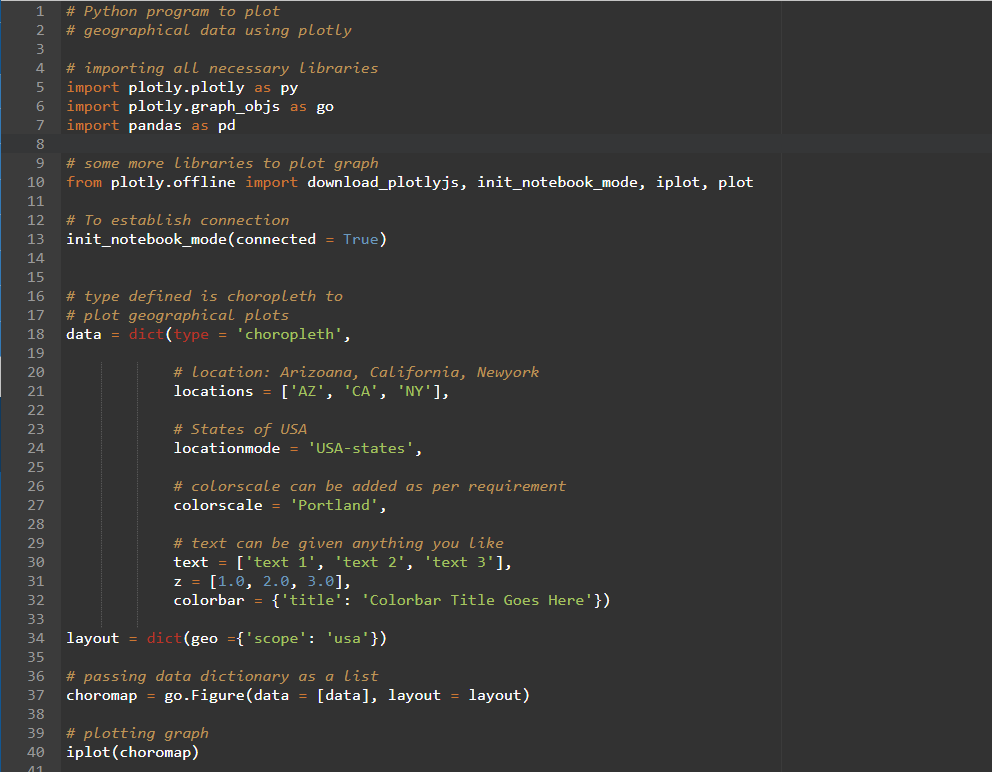
Task: Click the string 'NY' in locations list
Action: (414, 391)
